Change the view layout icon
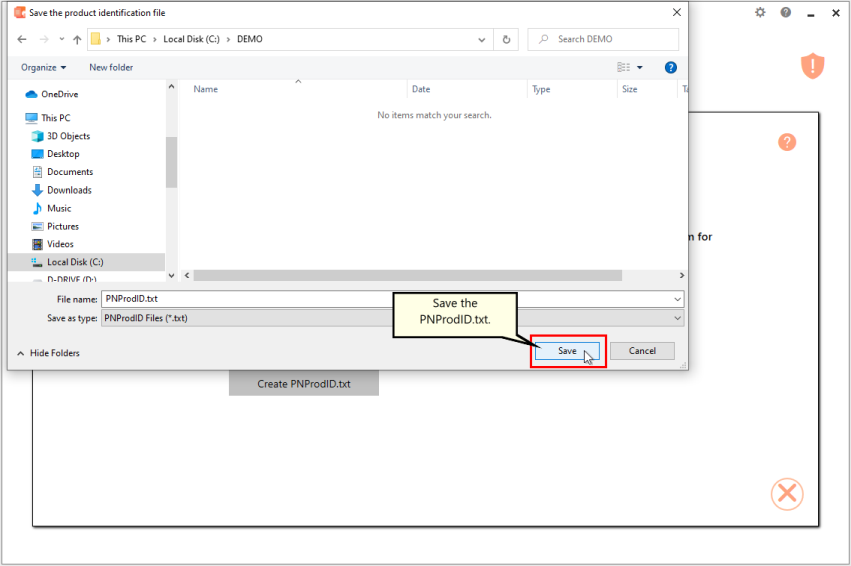The width and height of the screenshot is (851, 566). tap(624, 67)
